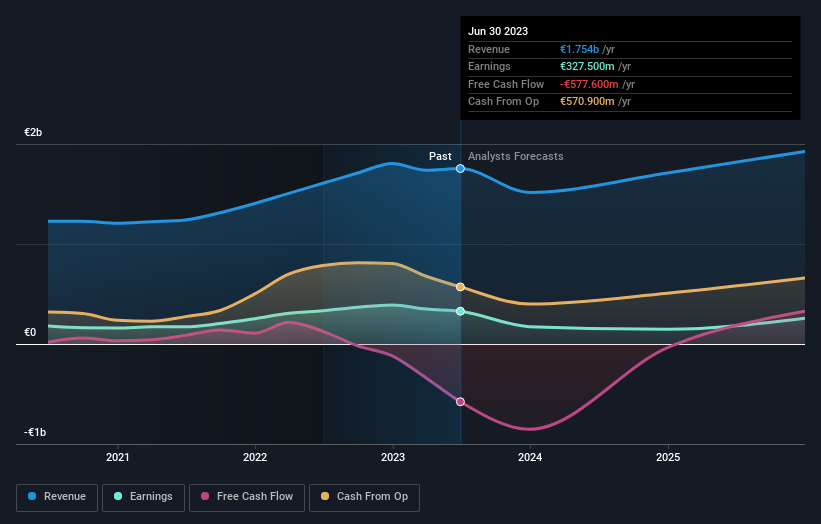Viewport: 821px width, 524px height.
Task: Click the Analysts Forecasts label
Action: (x=516, y=157)
